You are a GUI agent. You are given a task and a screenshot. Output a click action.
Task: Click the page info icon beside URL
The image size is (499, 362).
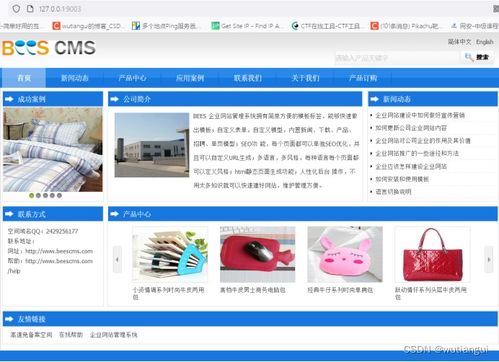[30, 9]
